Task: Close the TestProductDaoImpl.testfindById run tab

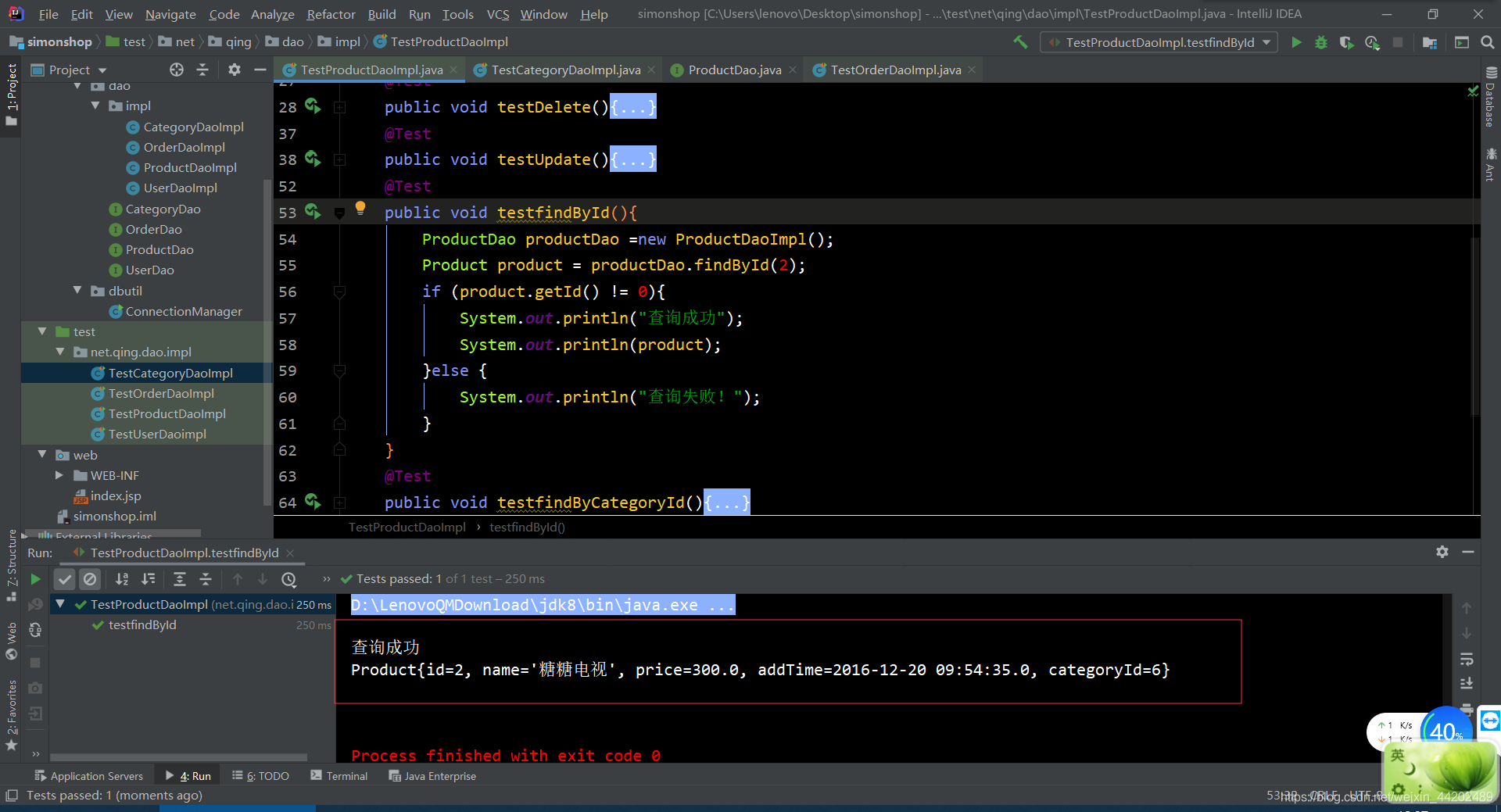Action: (291, 553)
